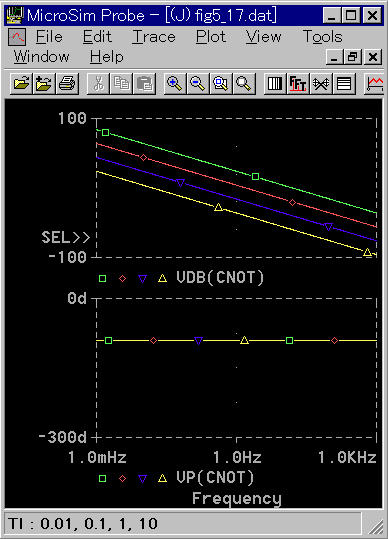Viewport: 388px width, 539px height.
Task: Click the Open file folder icon
Action: (21, 83)
